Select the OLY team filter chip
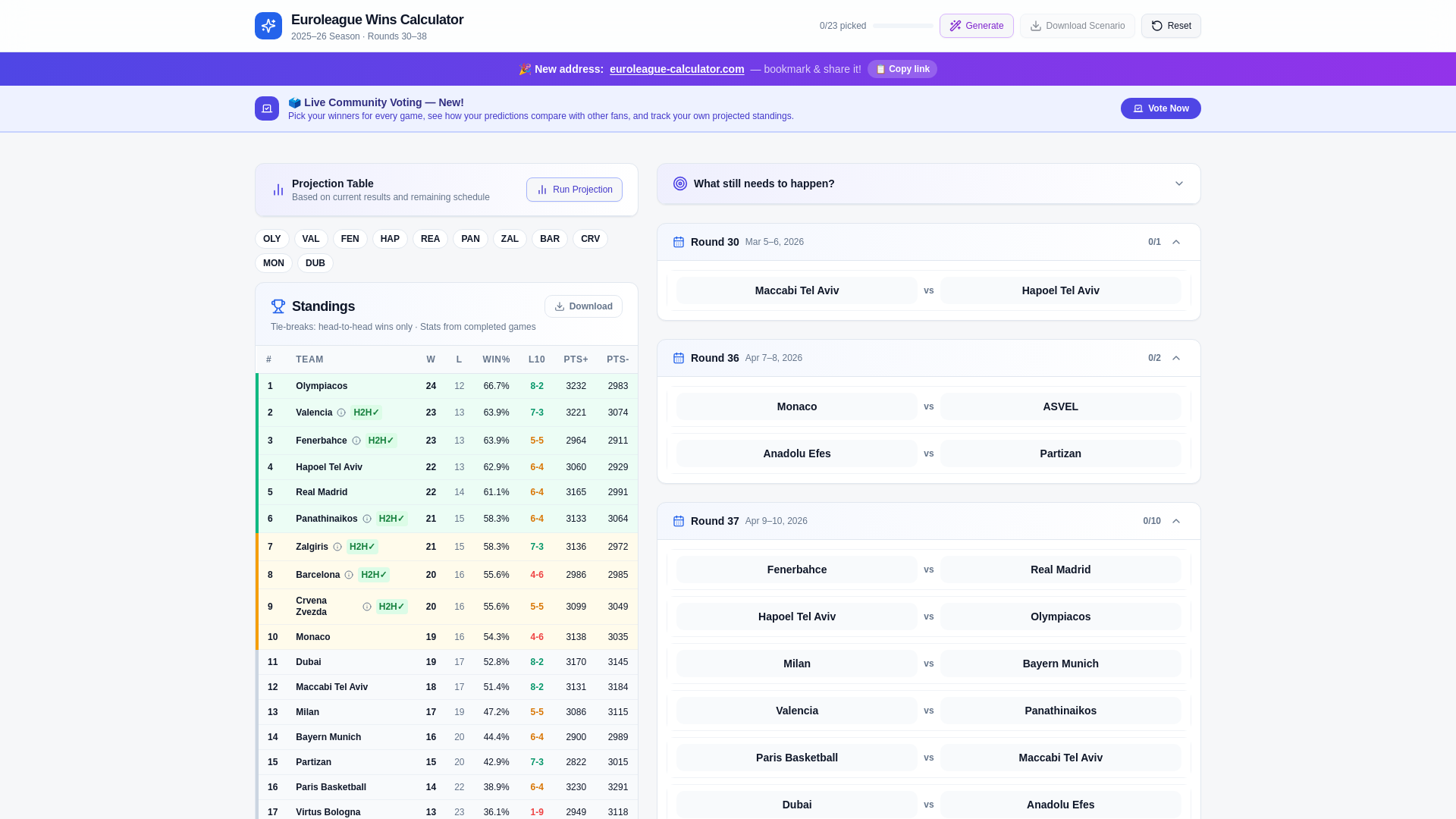Viewport: 1456px width, 819px height. (x=271, y=239)
